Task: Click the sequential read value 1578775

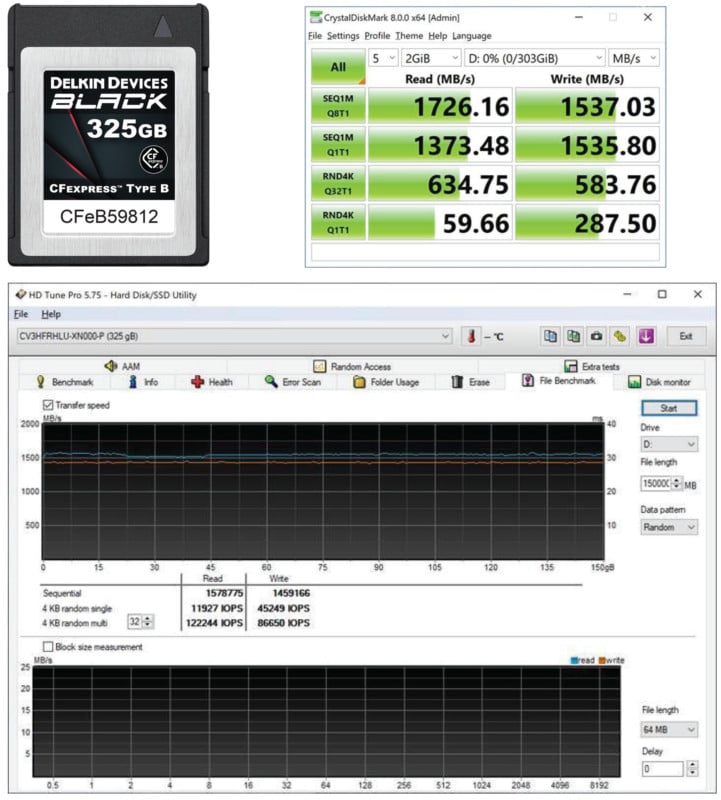Action: (x=224, y=593)
